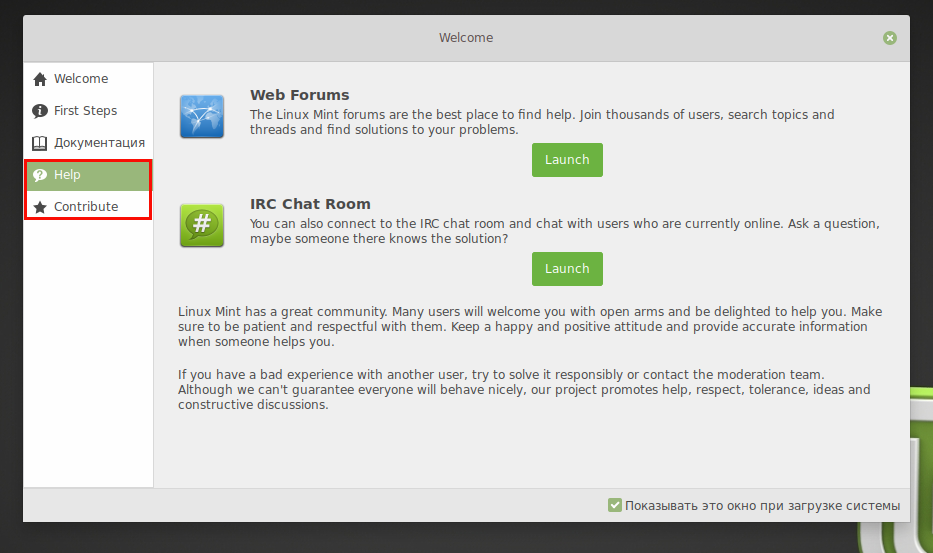Click the info icon beside First Steps
933x553 pixels.
[40, 111]
